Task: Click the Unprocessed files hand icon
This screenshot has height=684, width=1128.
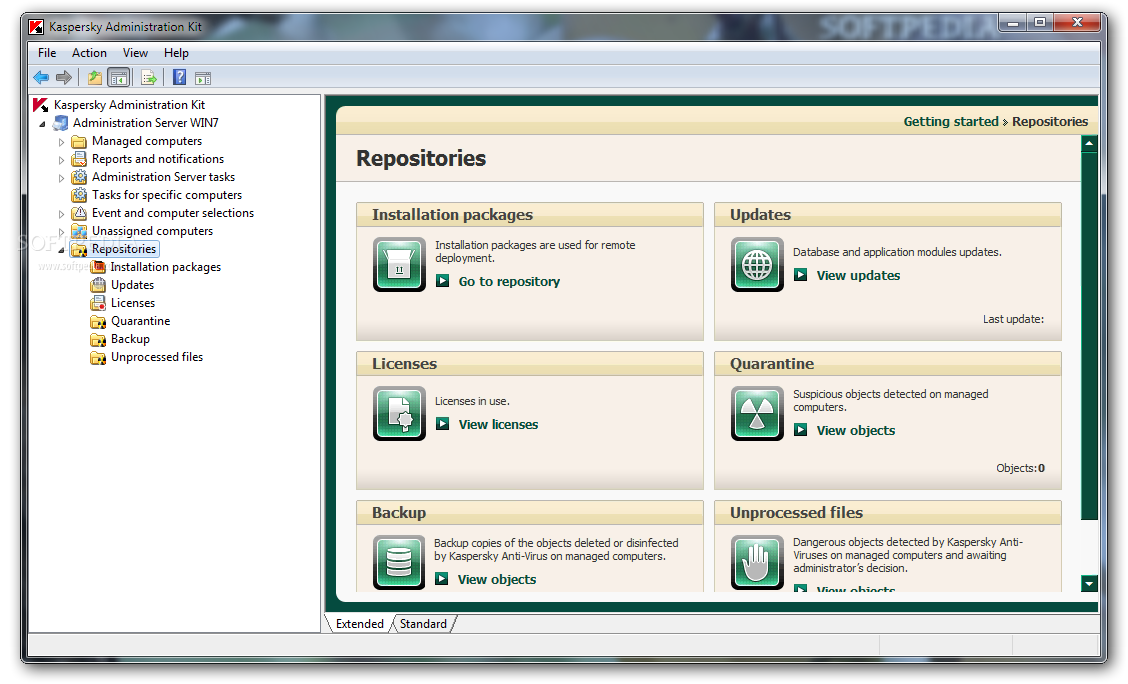Action: coord(757,562)
